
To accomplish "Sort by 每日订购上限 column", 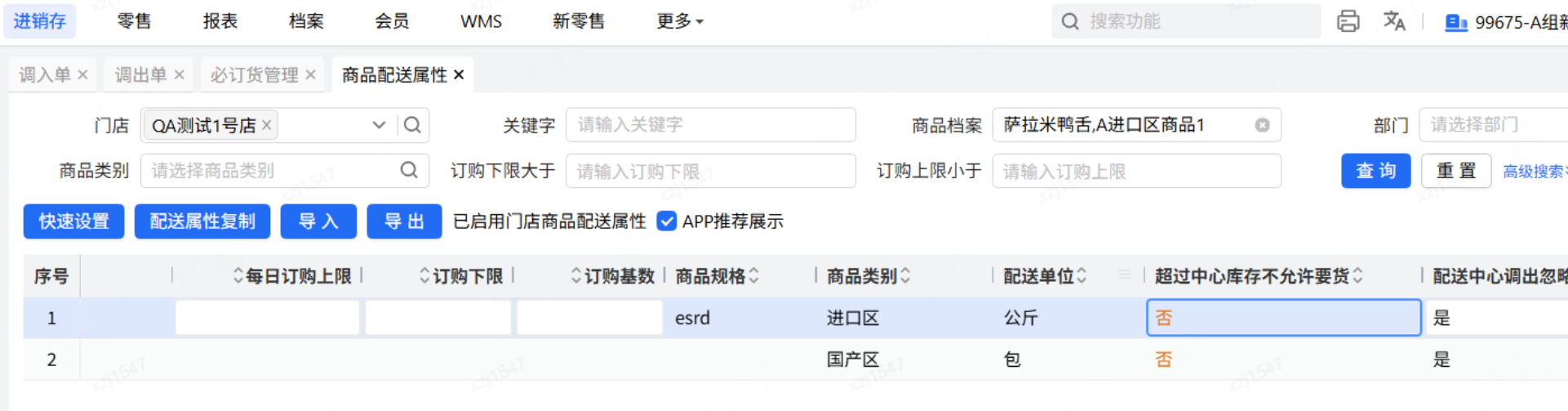I will coord(238,276).
